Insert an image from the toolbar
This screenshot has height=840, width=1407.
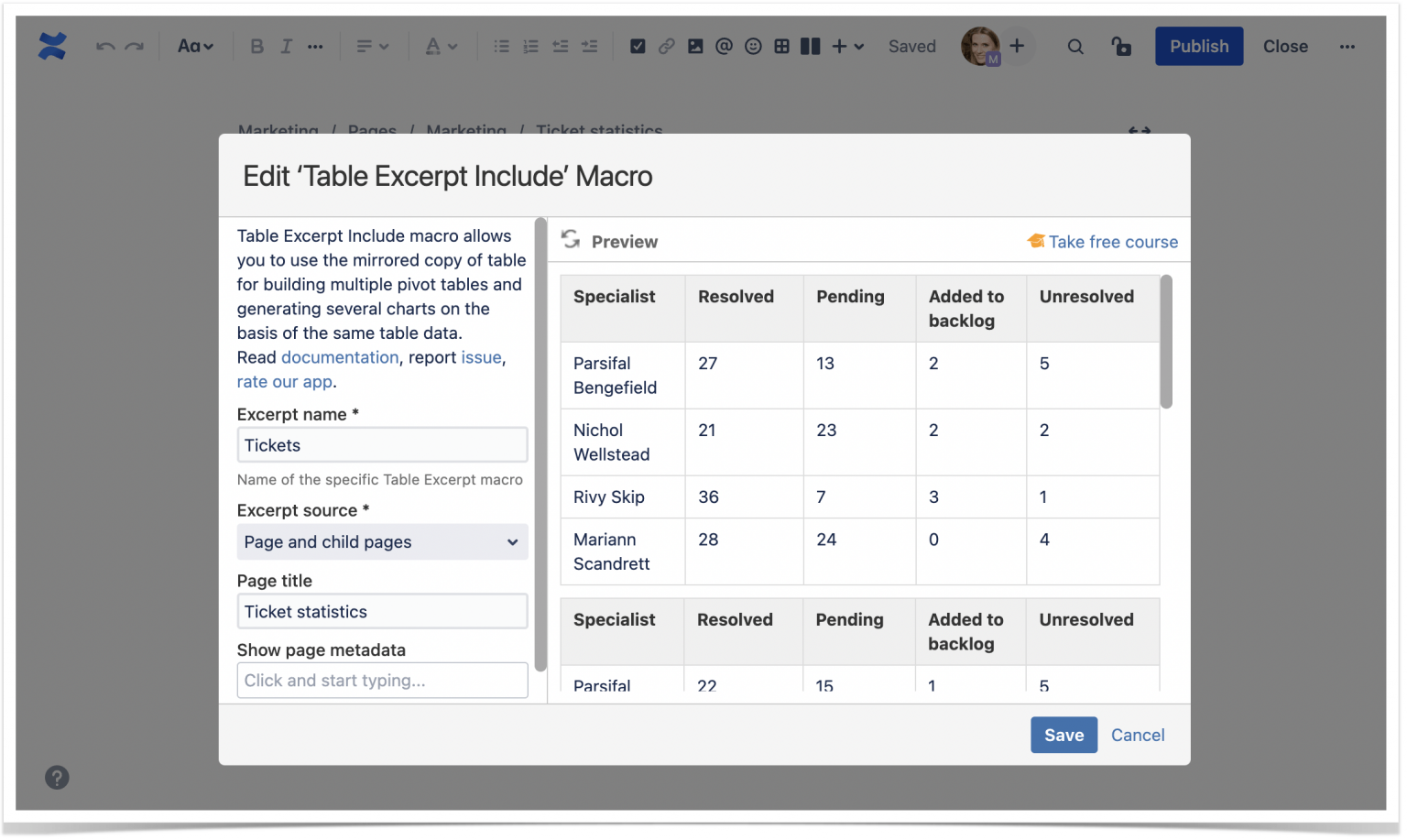coord(695,46)
